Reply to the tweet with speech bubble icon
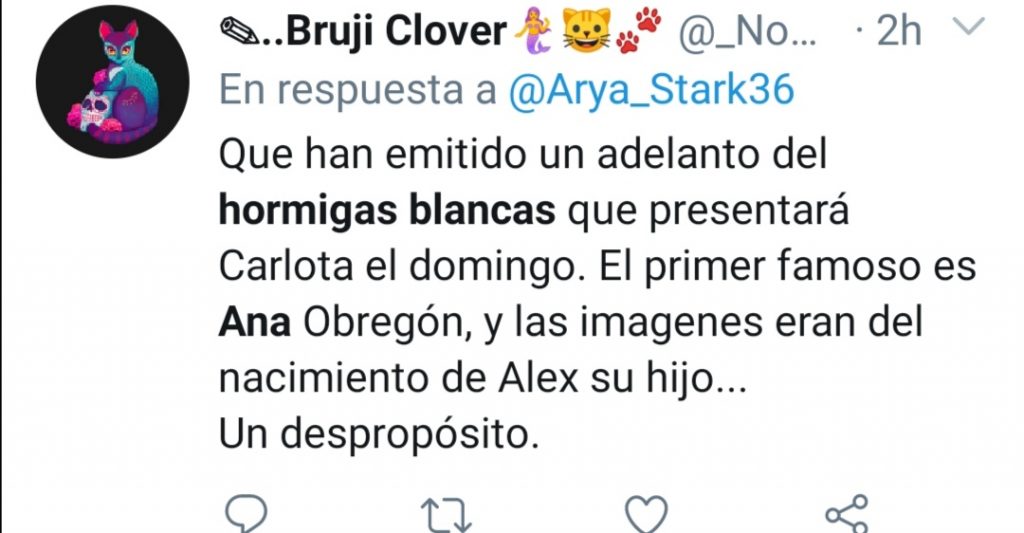Viewport: 1024px width, 533px height. point(246,515)
